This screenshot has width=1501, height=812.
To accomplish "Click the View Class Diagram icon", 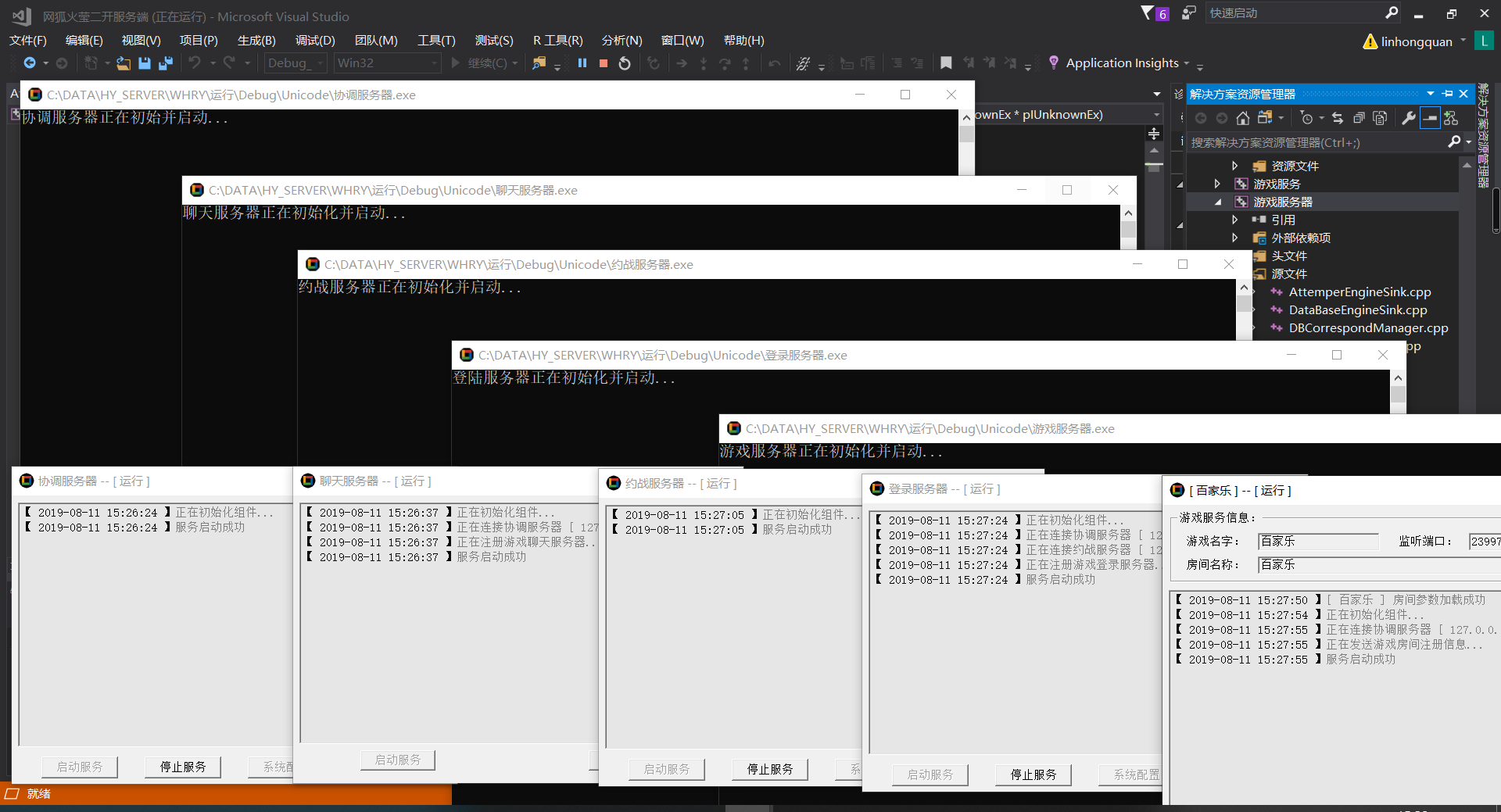I will tap(1451, 118).
